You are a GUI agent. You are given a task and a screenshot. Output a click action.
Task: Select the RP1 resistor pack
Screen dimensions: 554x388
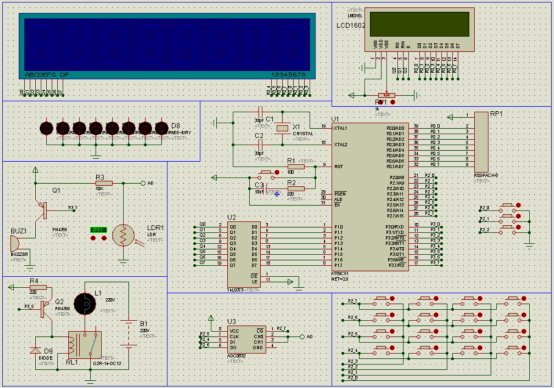point(481,142)
